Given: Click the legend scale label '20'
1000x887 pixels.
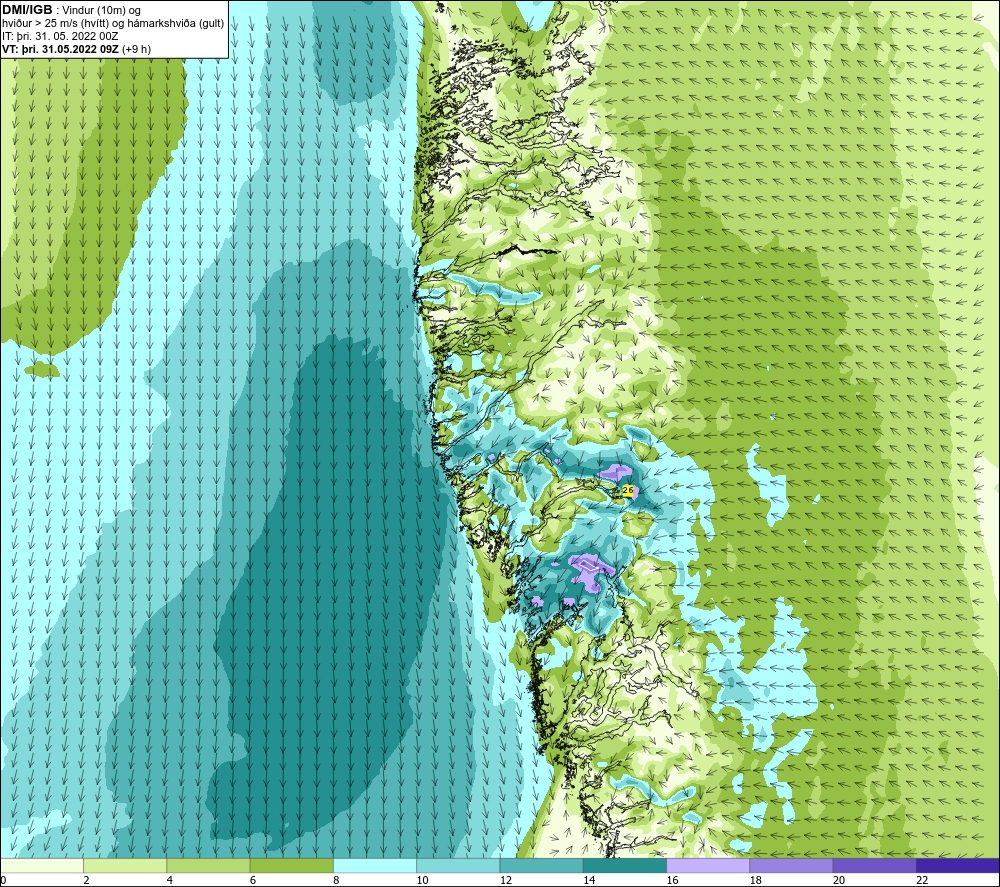Looking at the screenshot, I should pyautogui.click(x=839, y=880).
